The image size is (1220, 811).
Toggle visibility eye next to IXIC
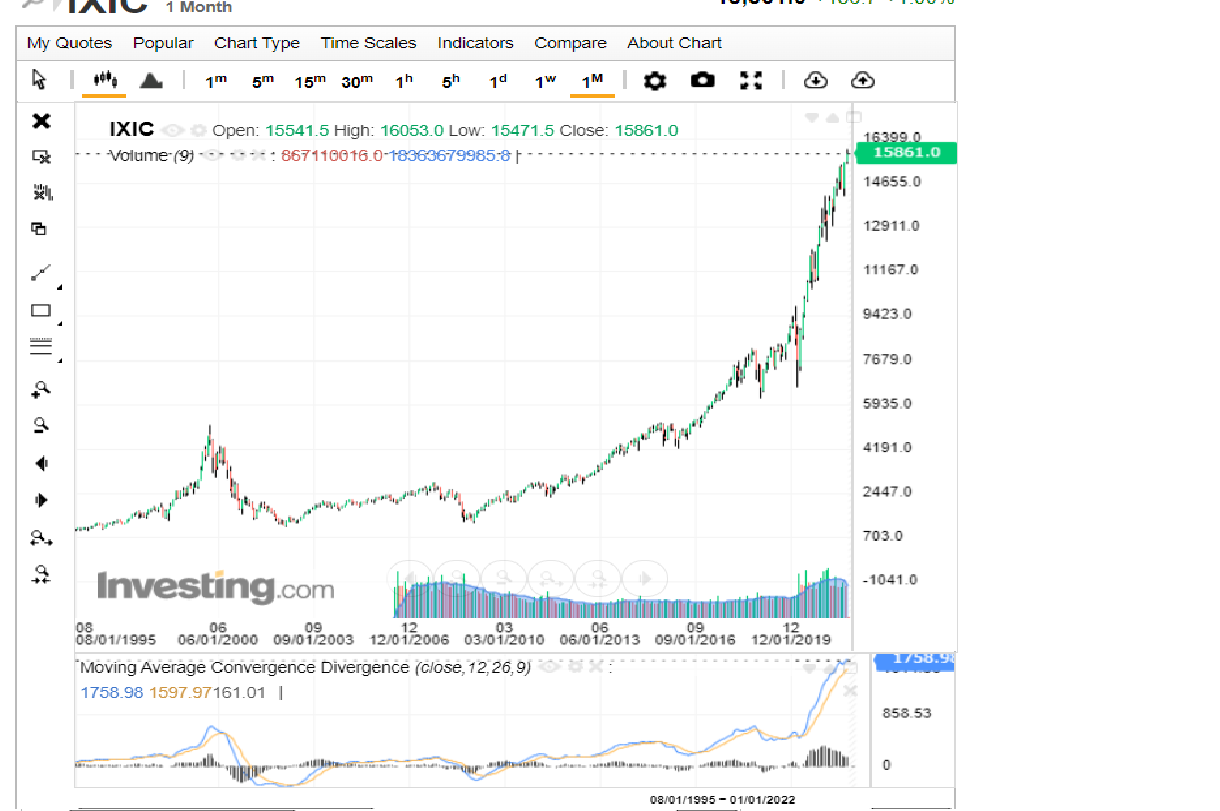point(171,130)
